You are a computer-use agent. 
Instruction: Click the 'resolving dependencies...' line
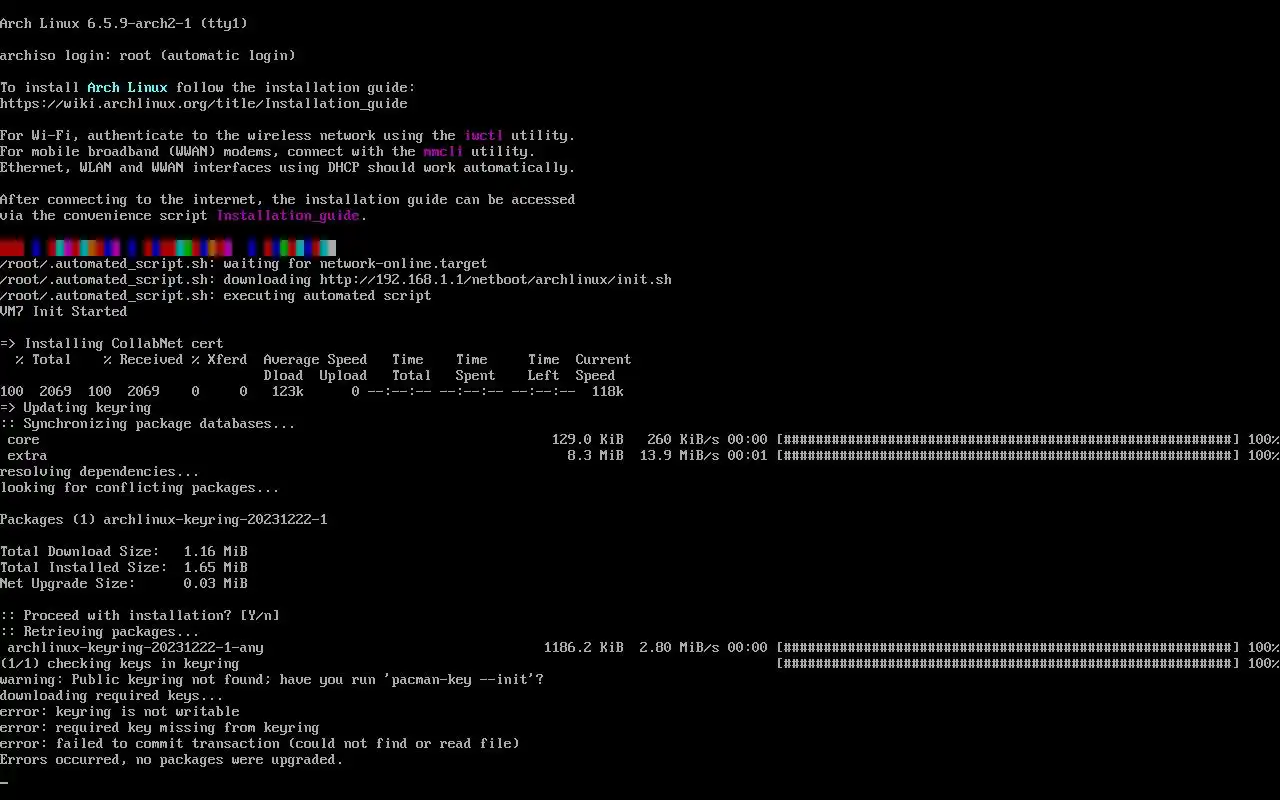(100, 471)
